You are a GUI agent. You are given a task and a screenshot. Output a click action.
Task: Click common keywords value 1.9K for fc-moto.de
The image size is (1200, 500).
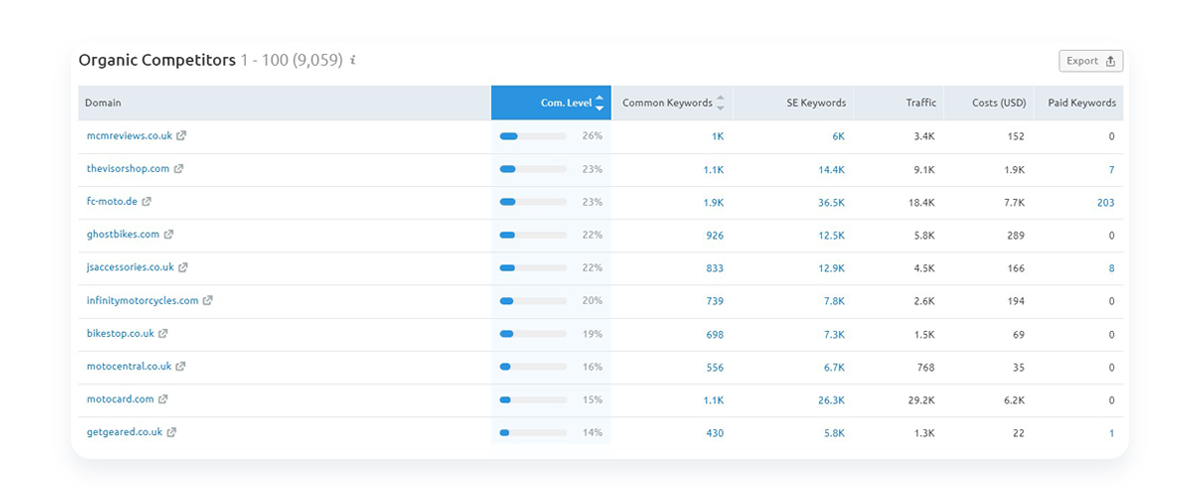(713, 202)
